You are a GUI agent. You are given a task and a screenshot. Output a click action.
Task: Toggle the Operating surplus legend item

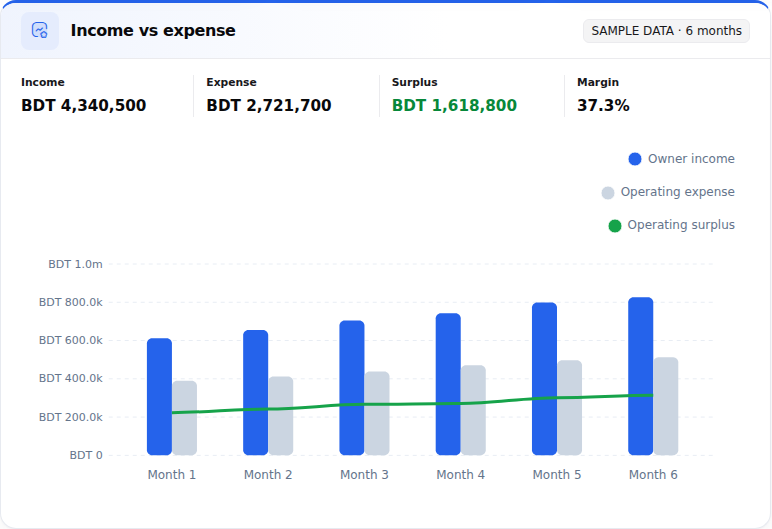tap(672, 225)
